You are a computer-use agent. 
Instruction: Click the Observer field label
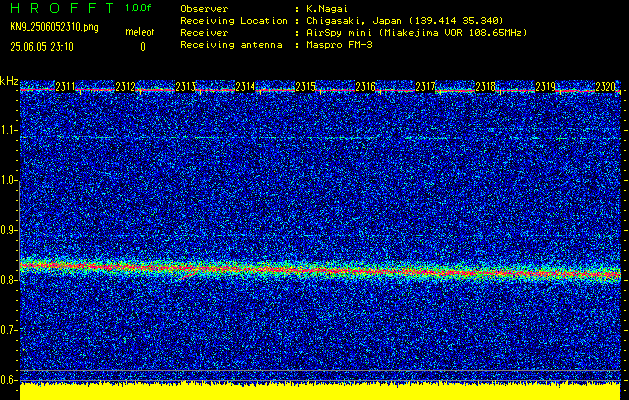204,9
